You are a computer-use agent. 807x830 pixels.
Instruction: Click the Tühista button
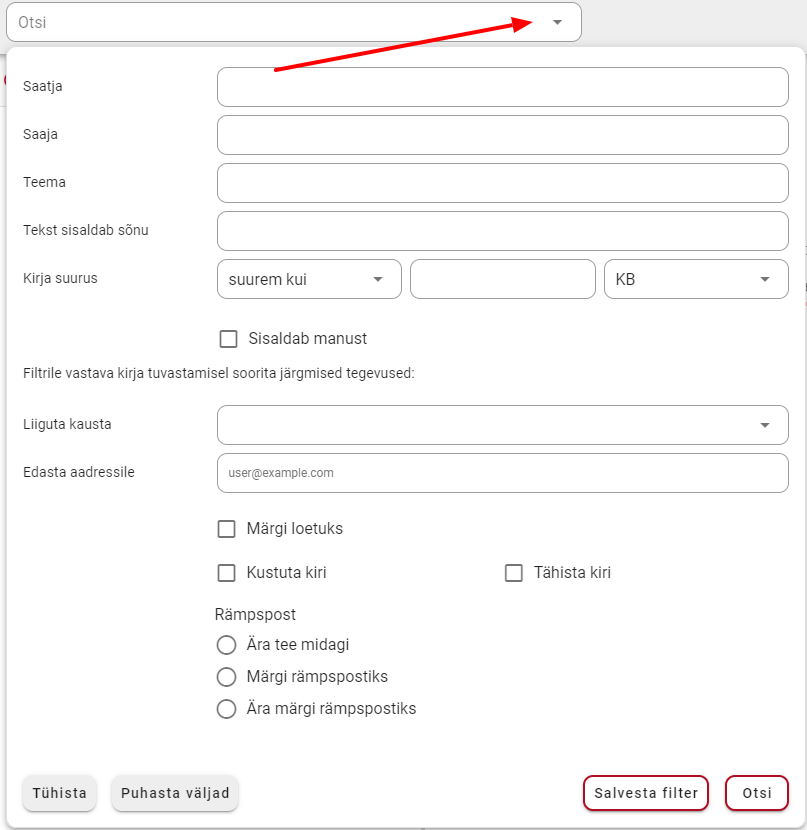(x=59, y=793)
